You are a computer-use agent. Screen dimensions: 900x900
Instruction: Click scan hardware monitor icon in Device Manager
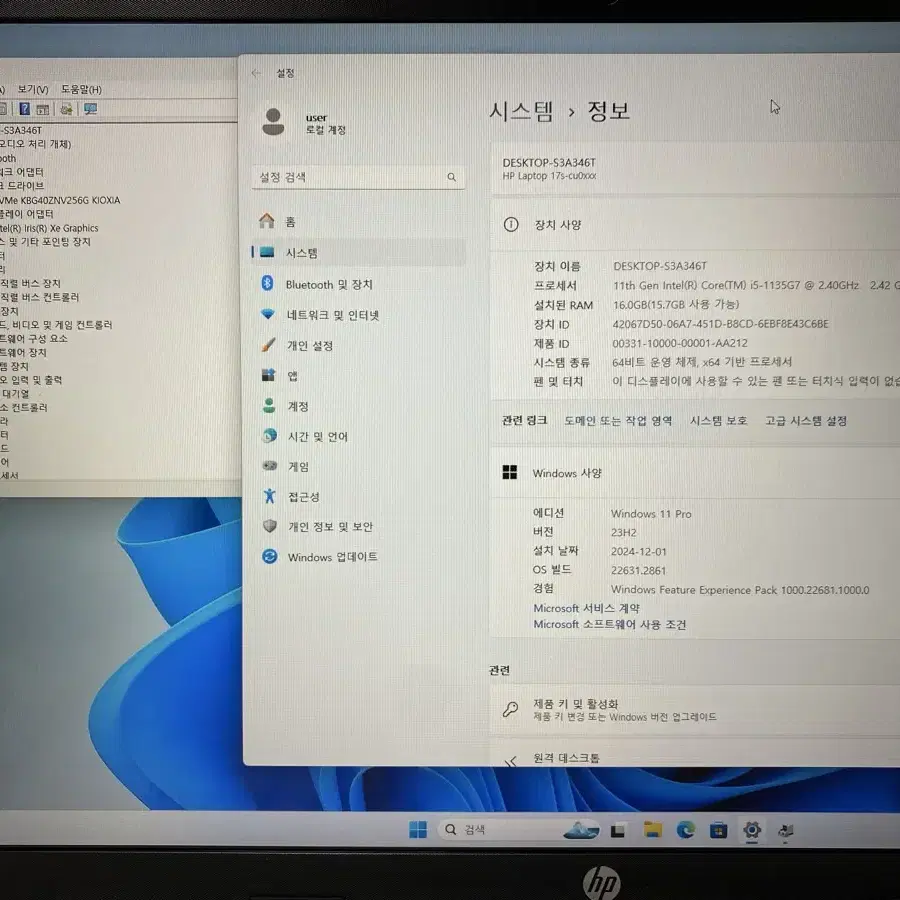click(90, 109)
